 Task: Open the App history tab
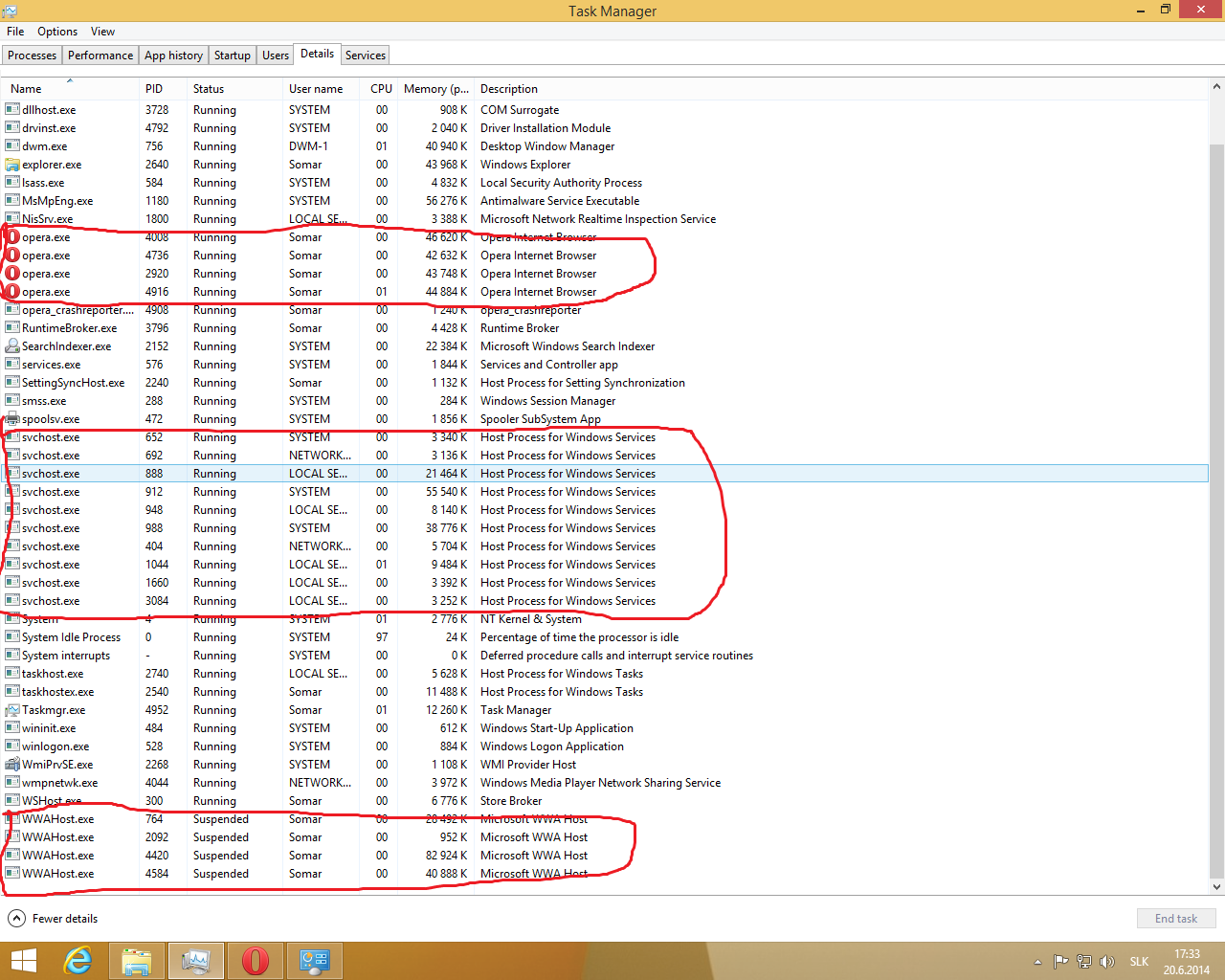[173, 56]
